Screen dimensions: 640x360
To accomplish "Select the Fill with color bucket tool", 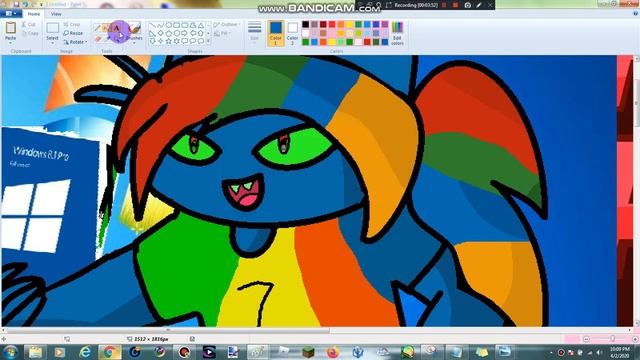I will point(106,28).
